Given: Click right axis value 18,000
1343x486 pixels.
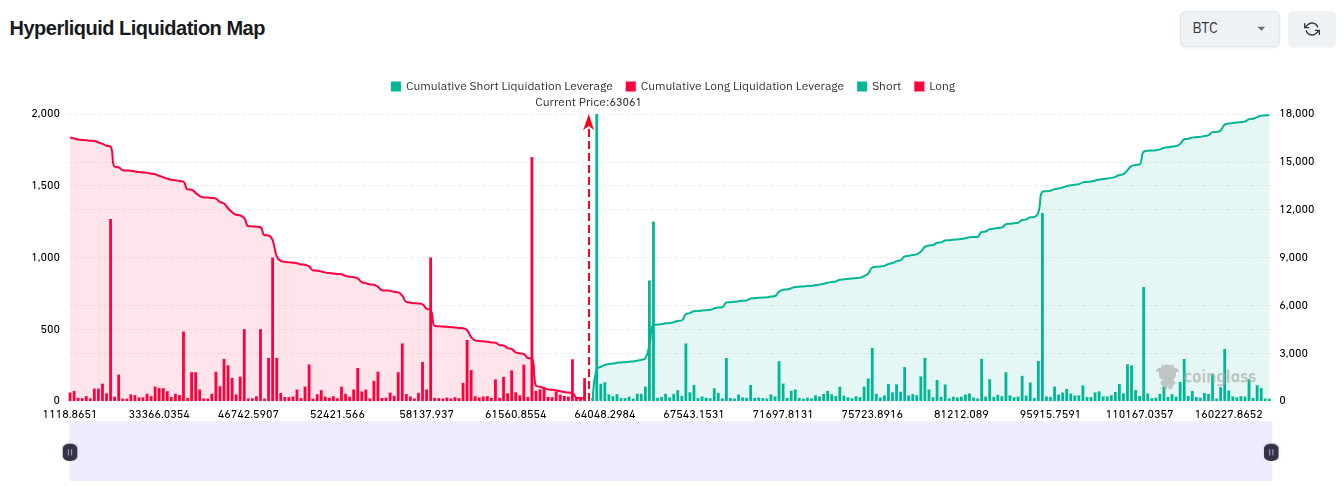Looking at the screenshot, I should 1296,113.
